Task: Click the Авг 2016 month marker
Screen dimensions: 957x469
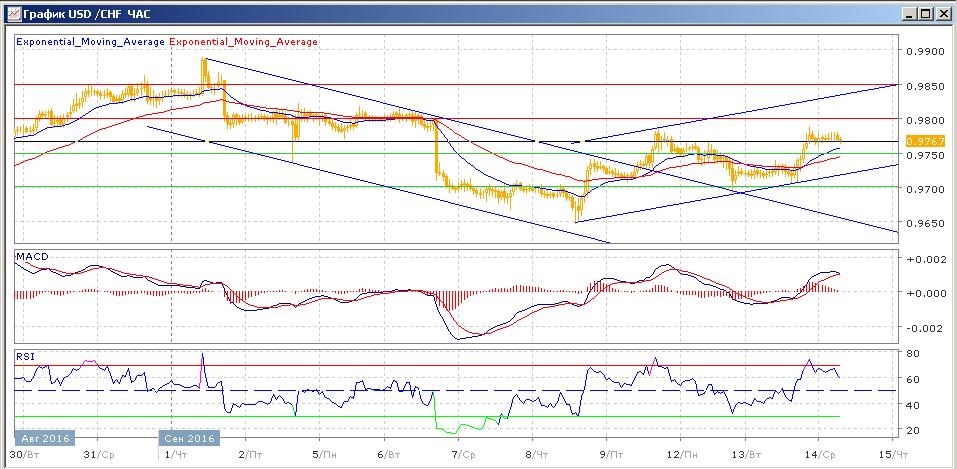Action: click(42, 438)
